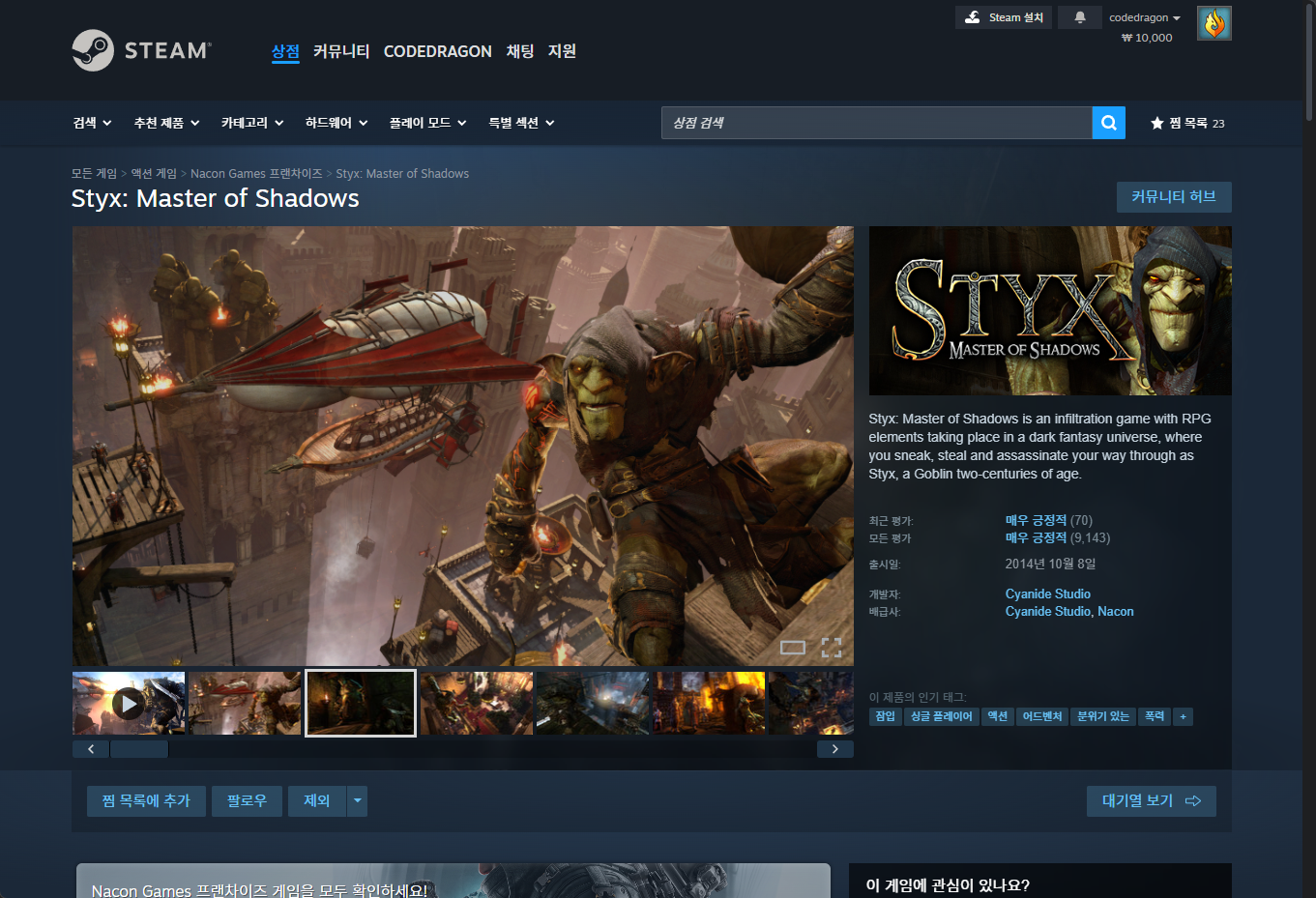Expand the 플레이 모드 dropdown

(428, 123)
